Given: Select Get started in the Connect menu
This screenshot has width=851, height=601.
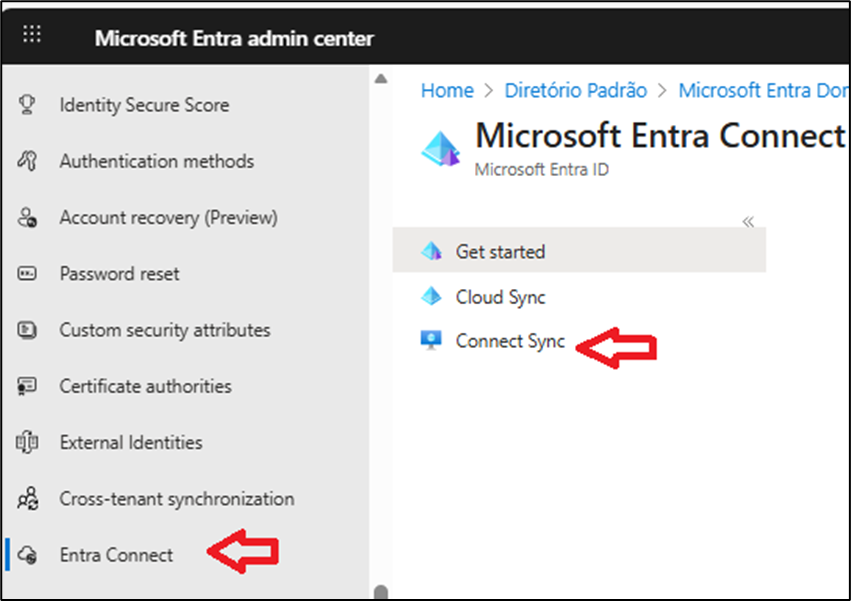Looking at the screenshot, I should pyautogui.click(x=500, y=252).
